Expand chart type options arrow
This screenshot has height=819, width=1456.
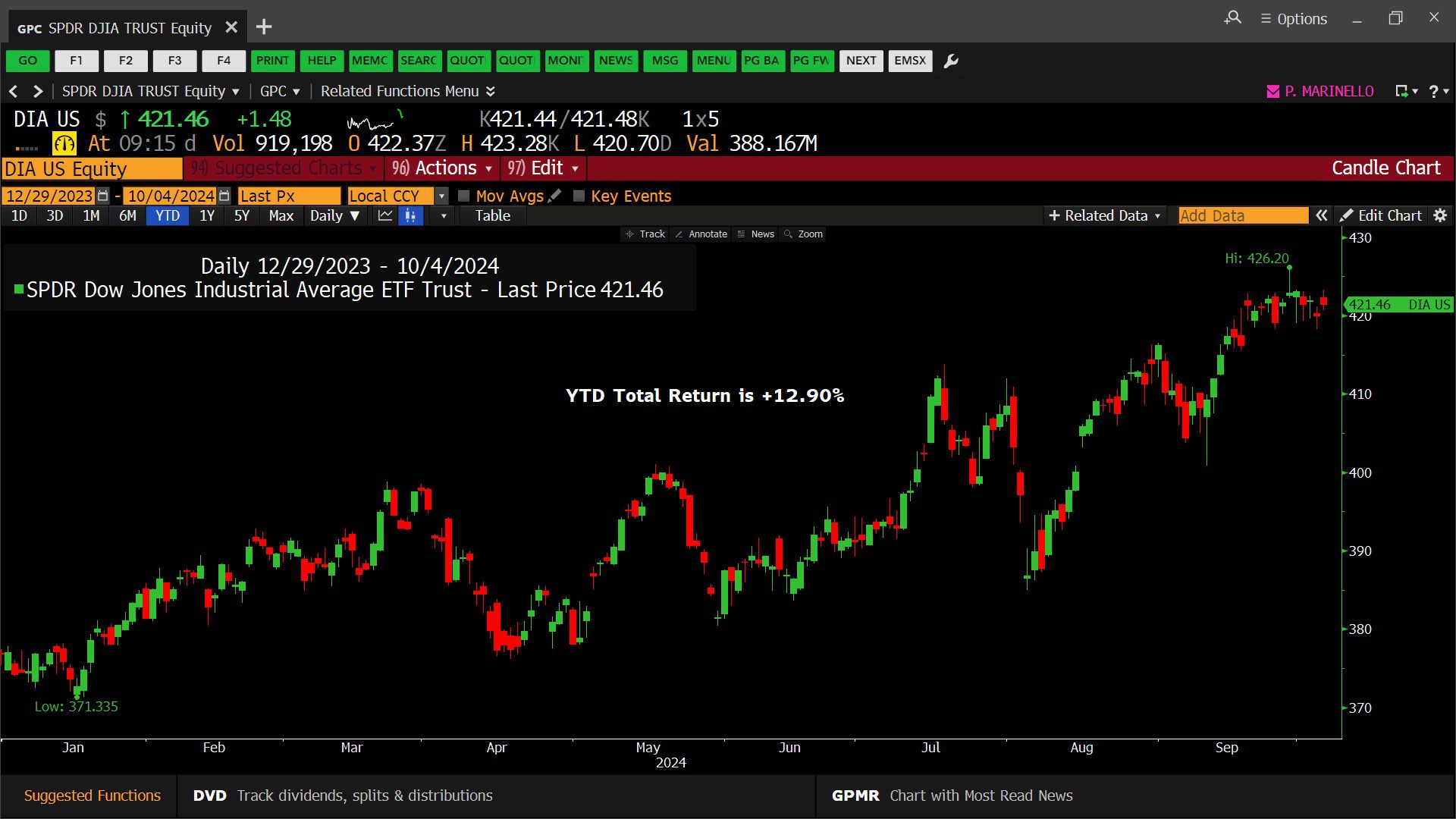[444, 215]
